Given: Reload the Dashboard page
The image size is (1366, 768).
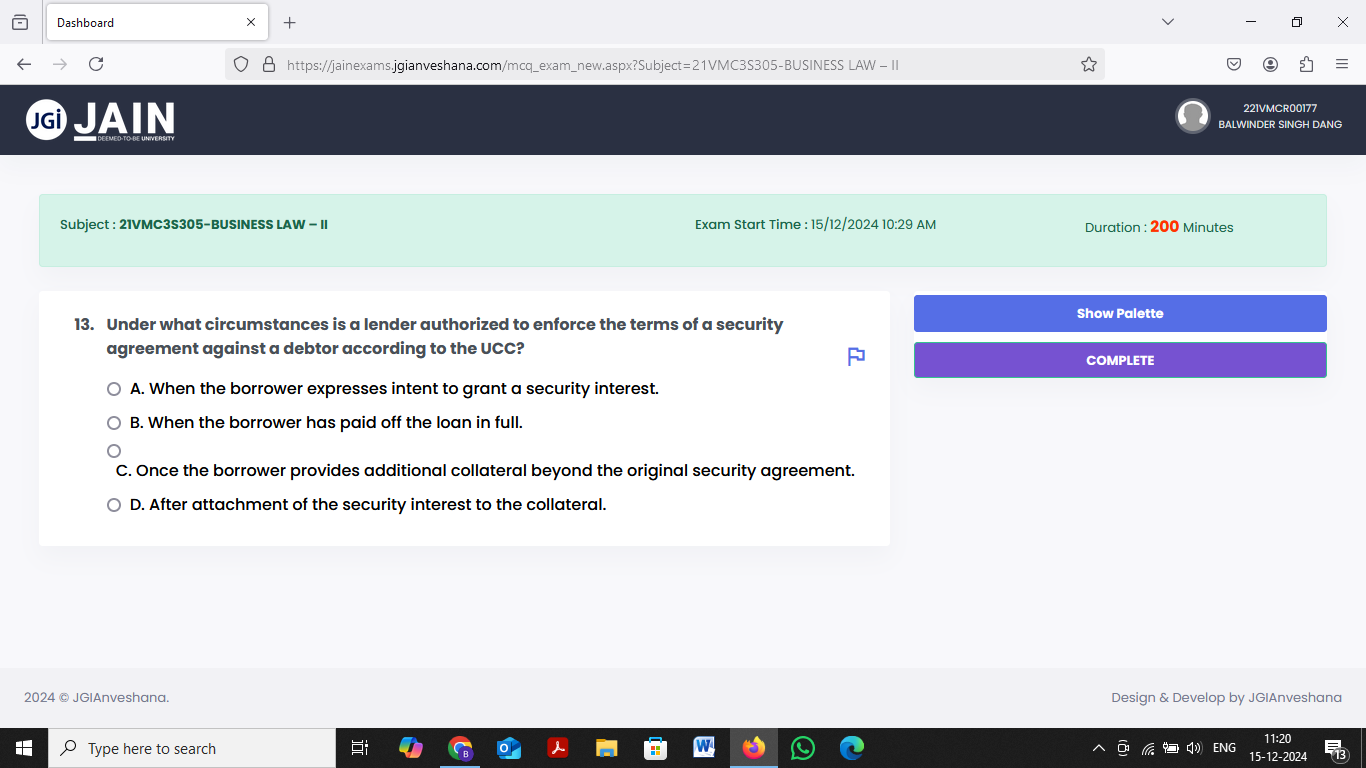Looking at the screenshot, I should 95,63.
